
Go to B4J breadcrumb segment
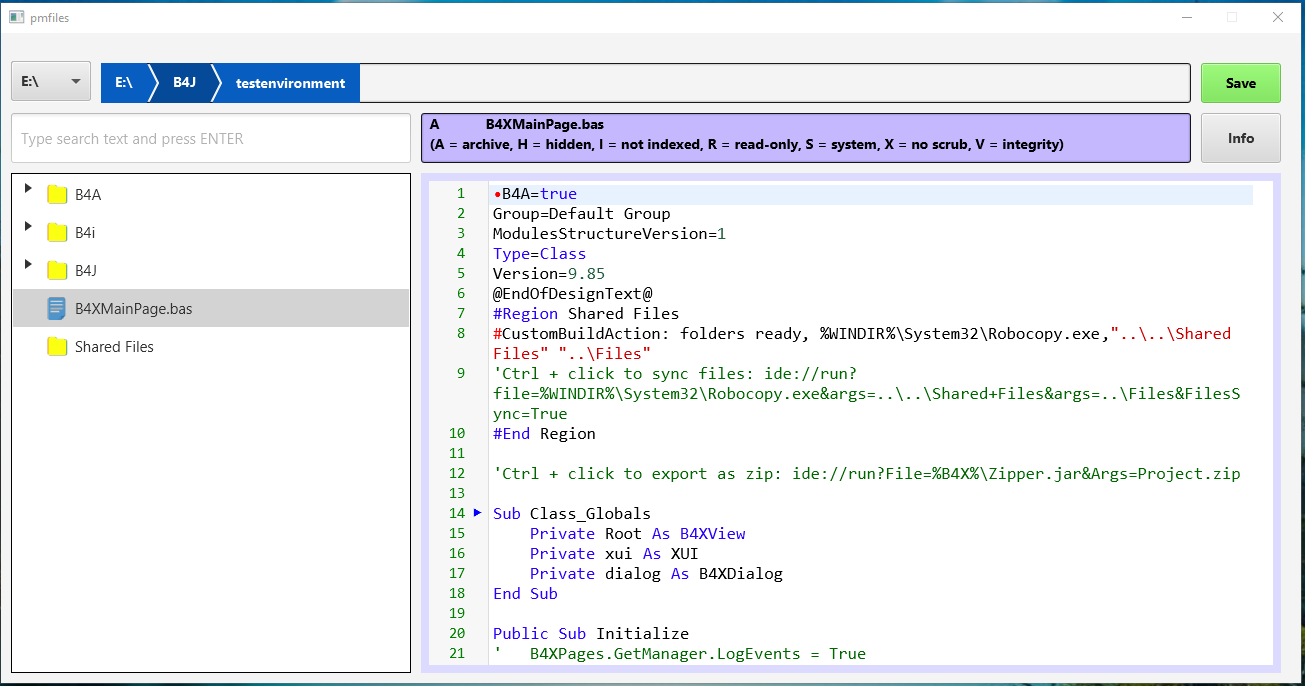184,83
